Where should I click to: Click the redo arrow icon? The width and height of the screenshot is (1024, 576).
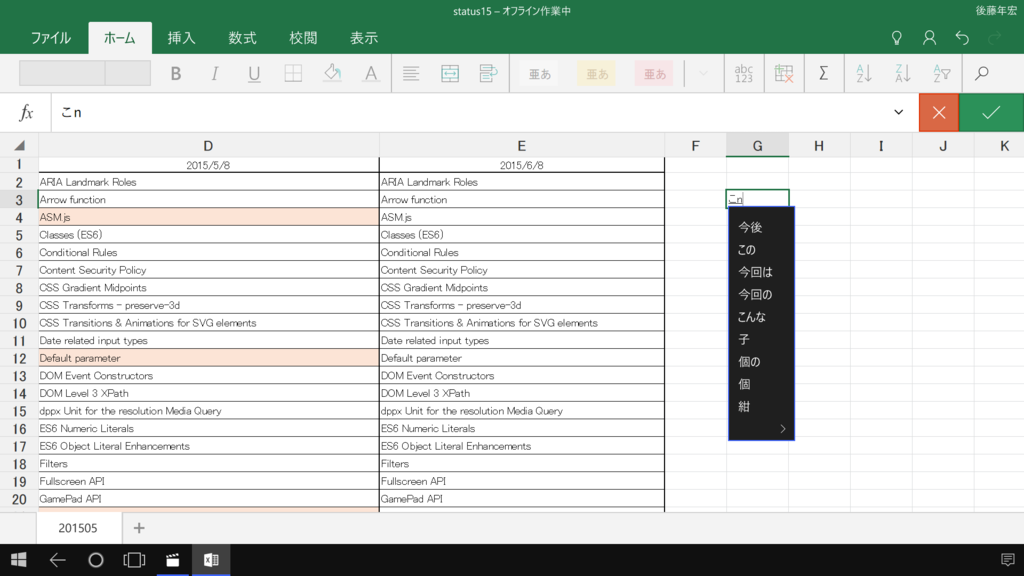(995, 38)
